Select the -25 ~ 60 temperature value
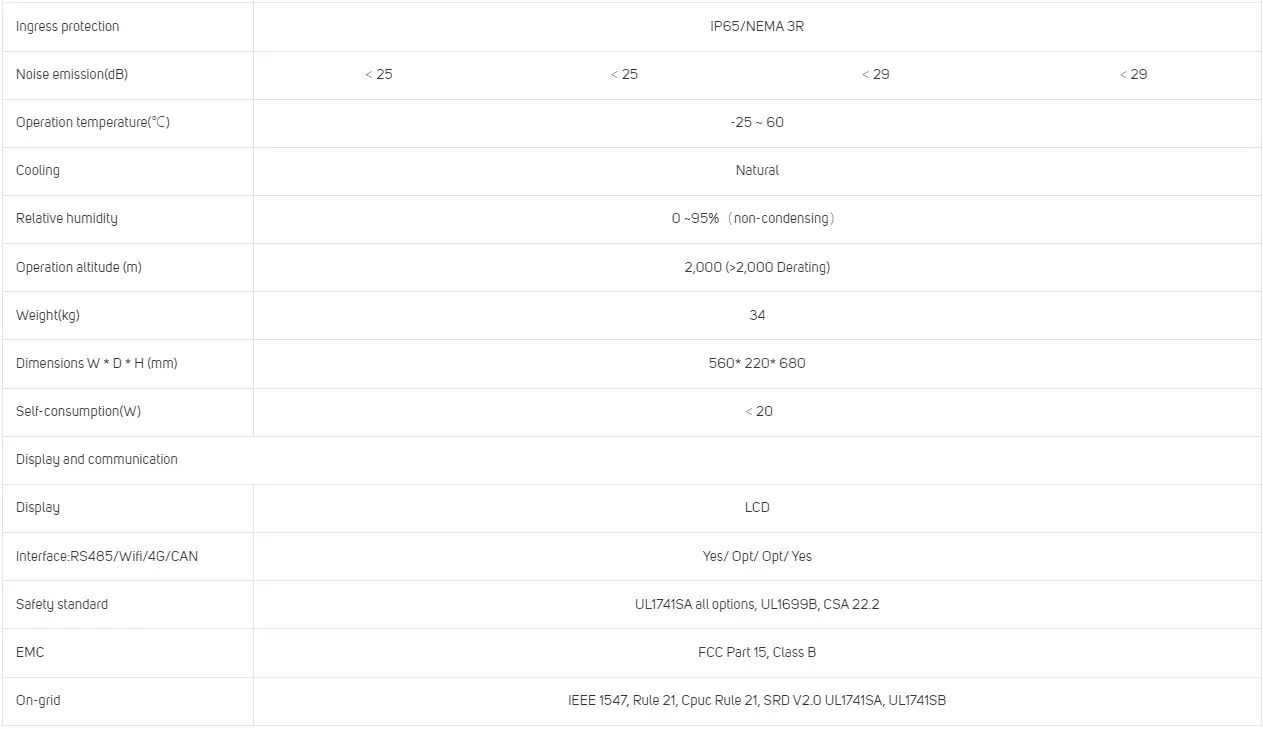This screenshot has width=1263, height=729. click(756, 123)
